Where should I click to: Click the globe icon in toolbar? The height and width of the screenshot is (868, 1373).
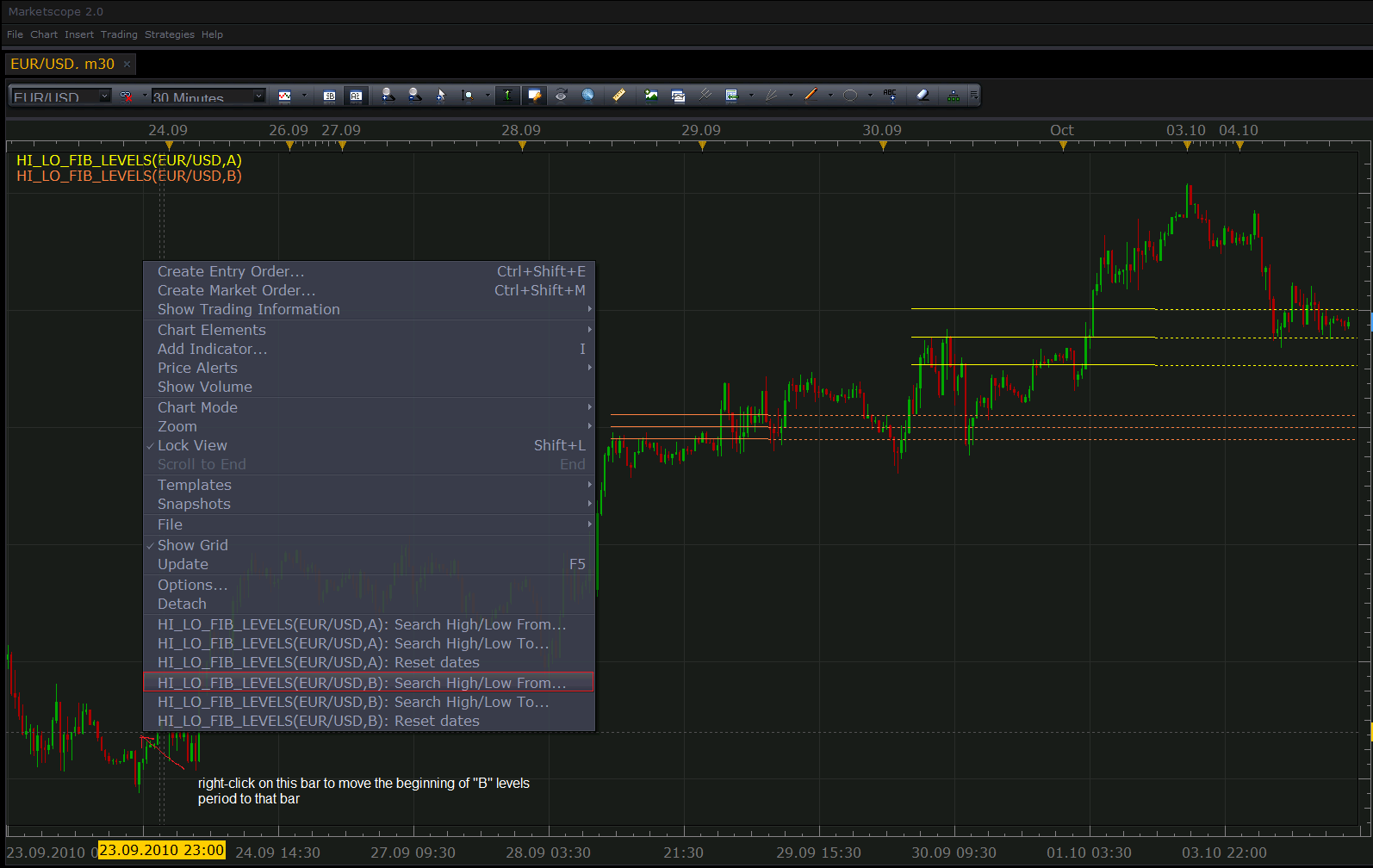point(587,95)
